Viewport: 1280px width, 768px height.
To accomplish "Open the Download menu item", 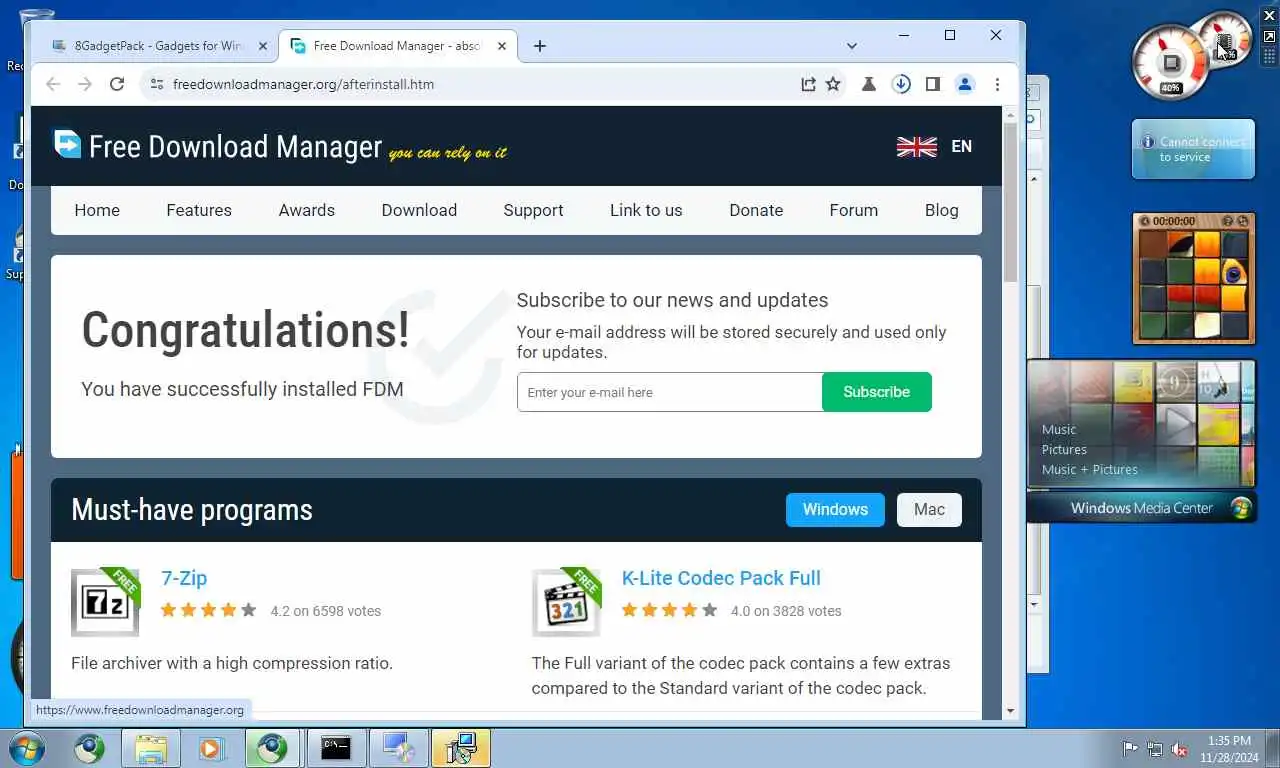I will click(x=419, y=210).
